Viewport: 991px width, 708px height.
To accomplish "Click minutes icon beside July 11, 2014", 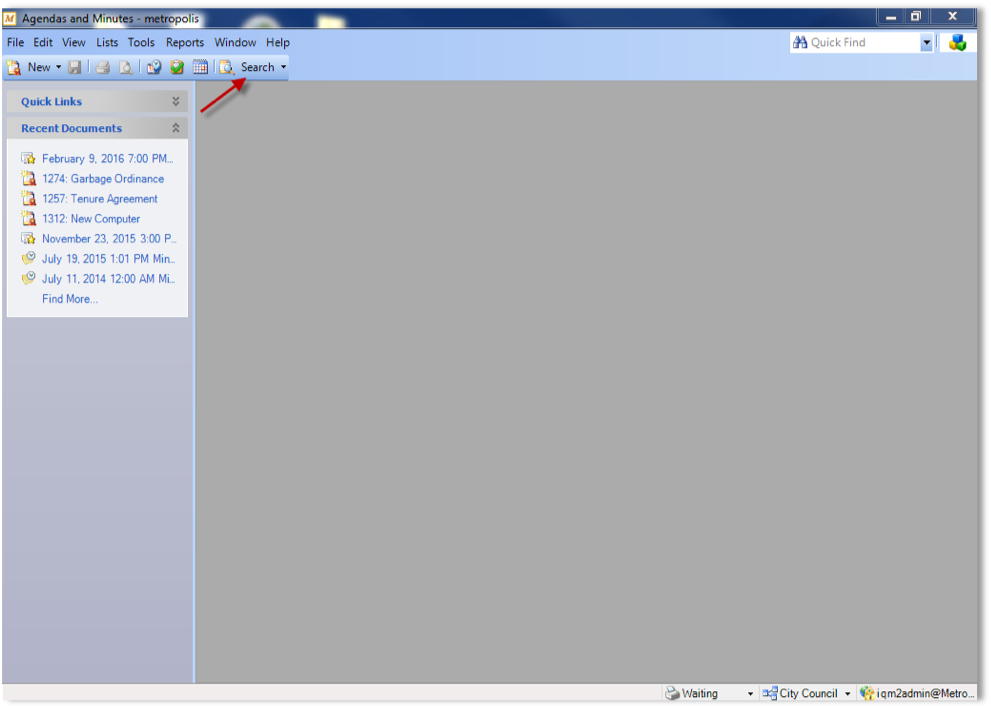I will [28, 278].
